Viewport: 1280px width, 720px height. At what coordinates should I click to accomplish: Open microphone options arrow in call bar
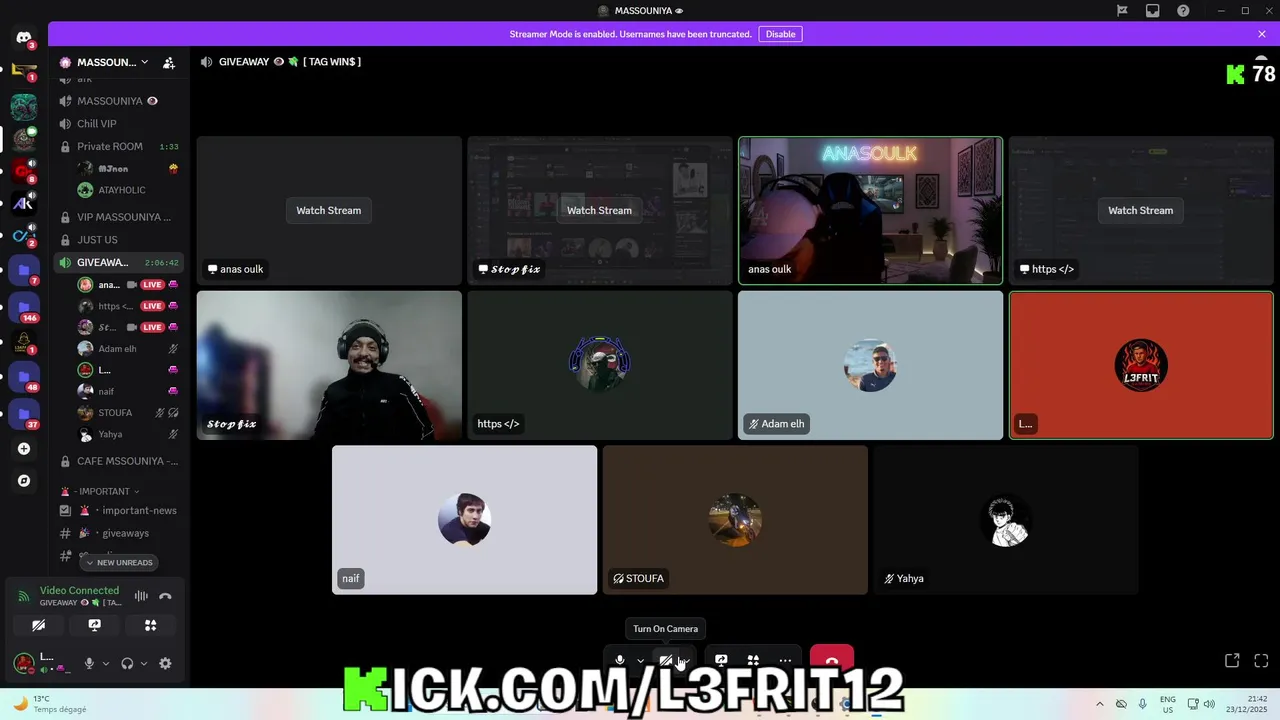point(640,660)
